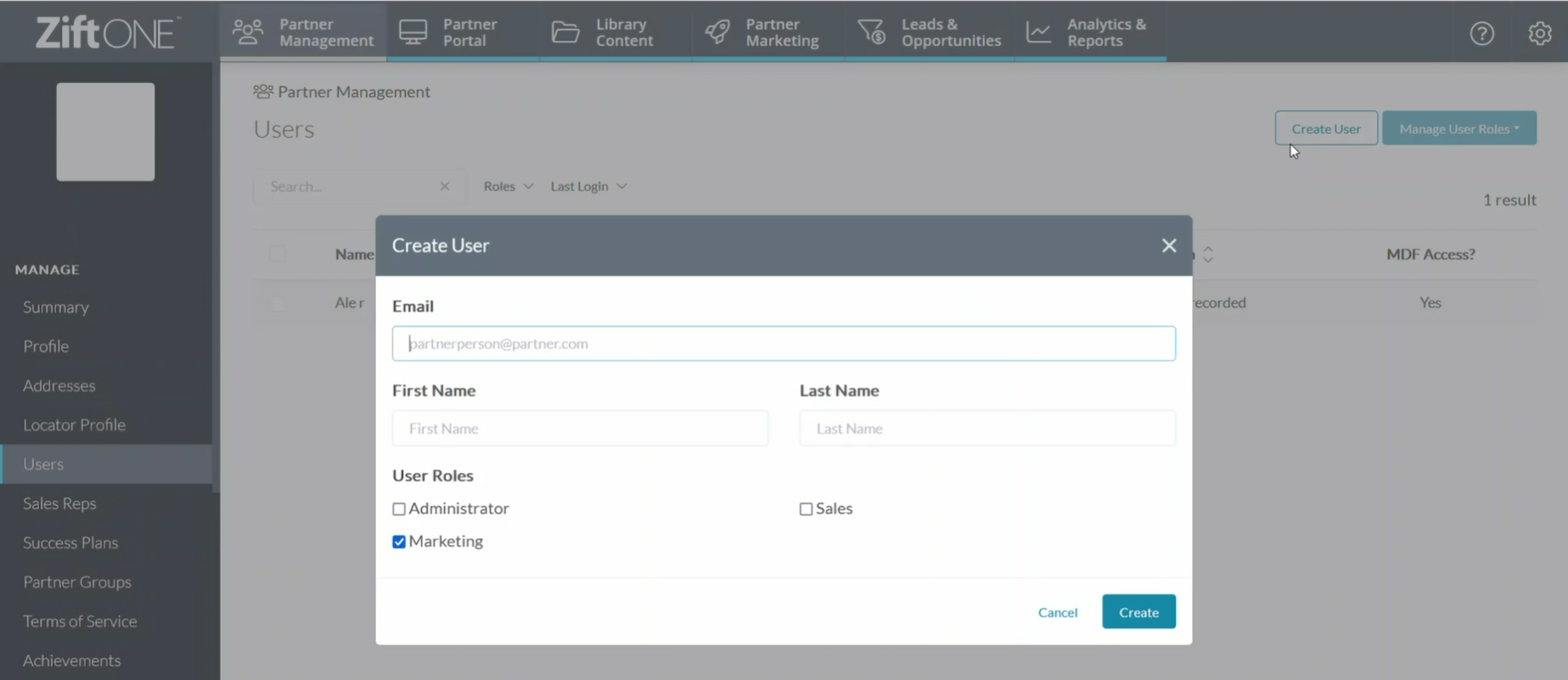Click the Partner Management breadcrumb text
This screenshot has width=1568, height=680.
(354, 92)
